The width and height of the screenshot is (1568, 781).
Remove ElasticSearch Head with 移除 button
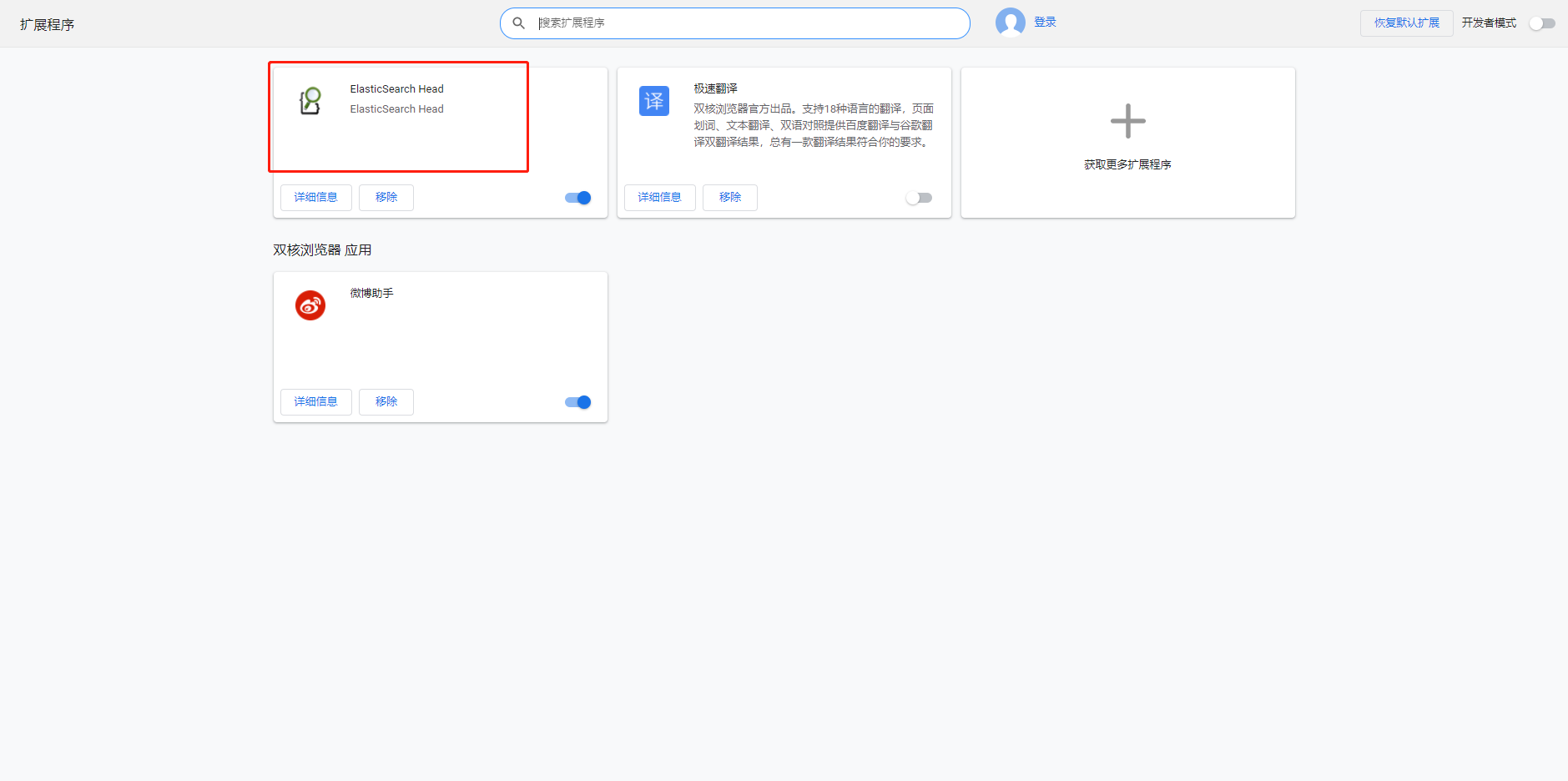(386, 198)
